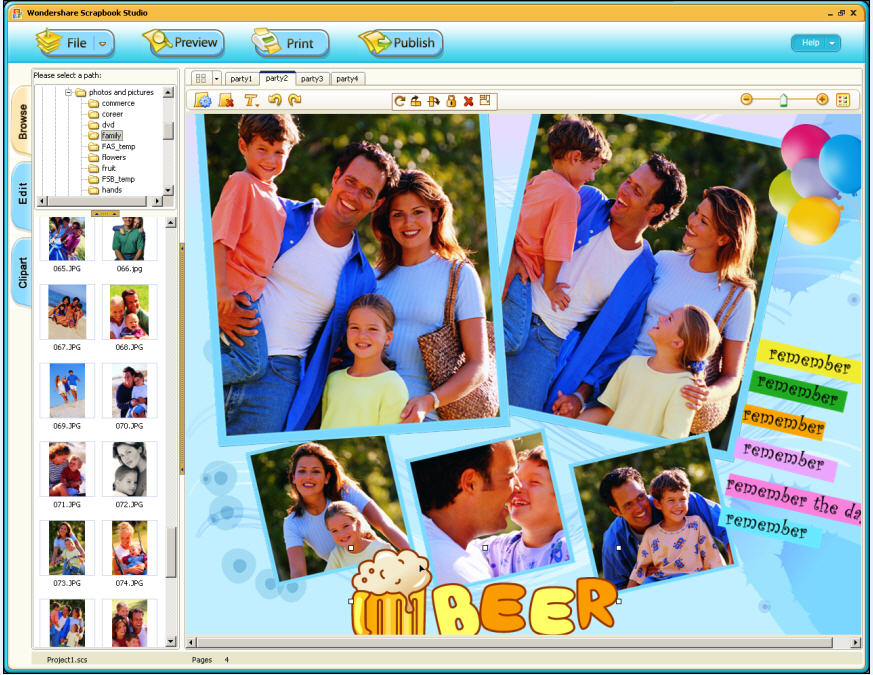Expand the page layout dropdown arrow
The width and height of the screenshot is (873, 675).
(x=217, y=79)
